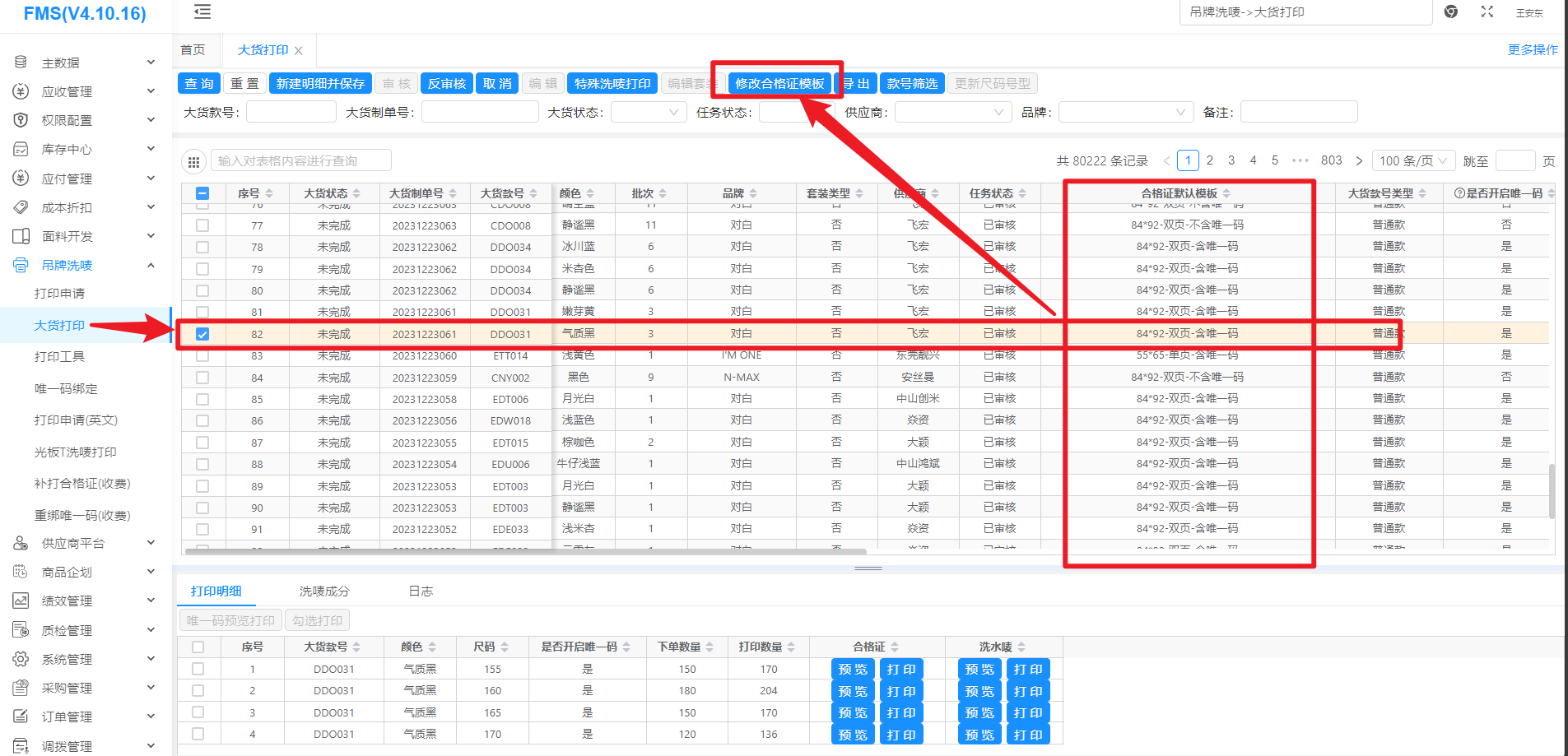Viewport: 1568px width, 756px height.
Task: Click the theme icon beside the search box
Action: (x=1451, y=12)
